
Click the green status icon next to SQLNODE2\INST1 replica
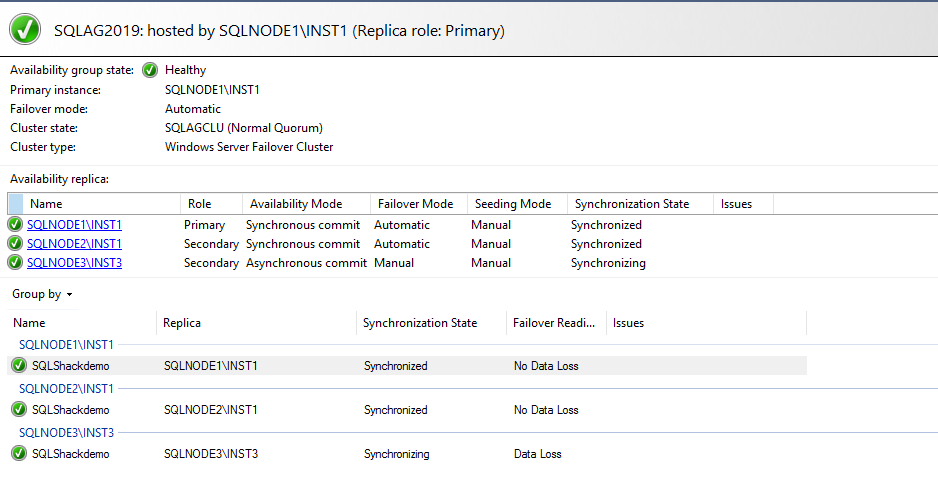[x=15, y=244]
